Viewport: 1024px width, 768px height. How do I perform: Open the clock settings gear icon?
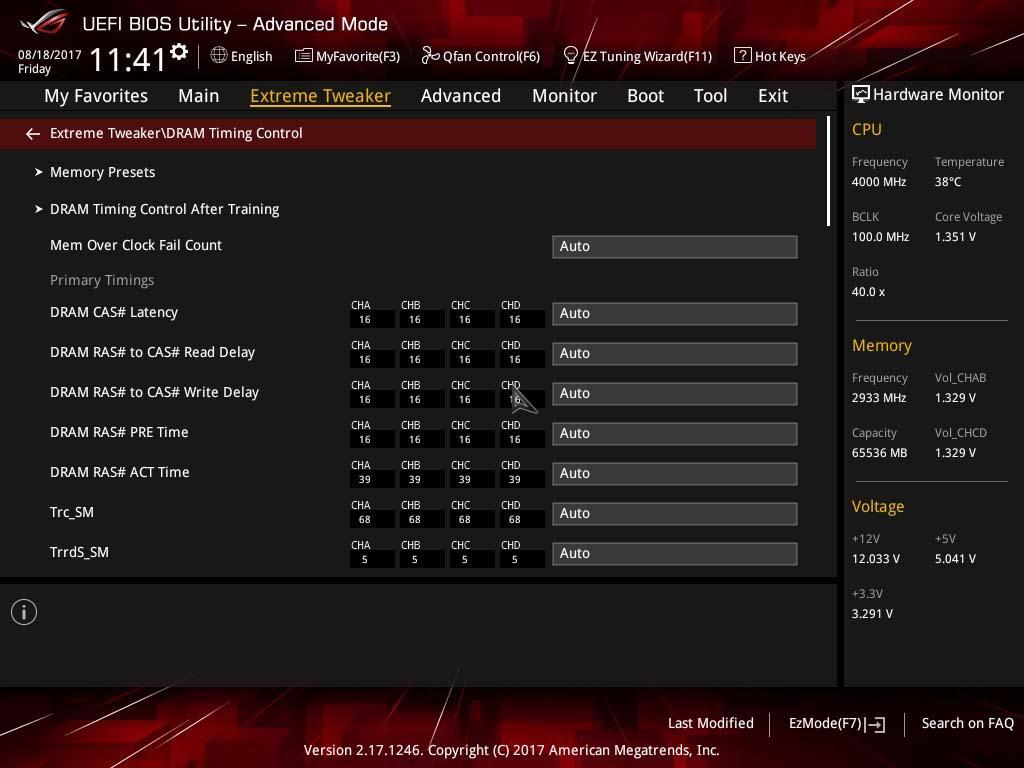point(179,52)
